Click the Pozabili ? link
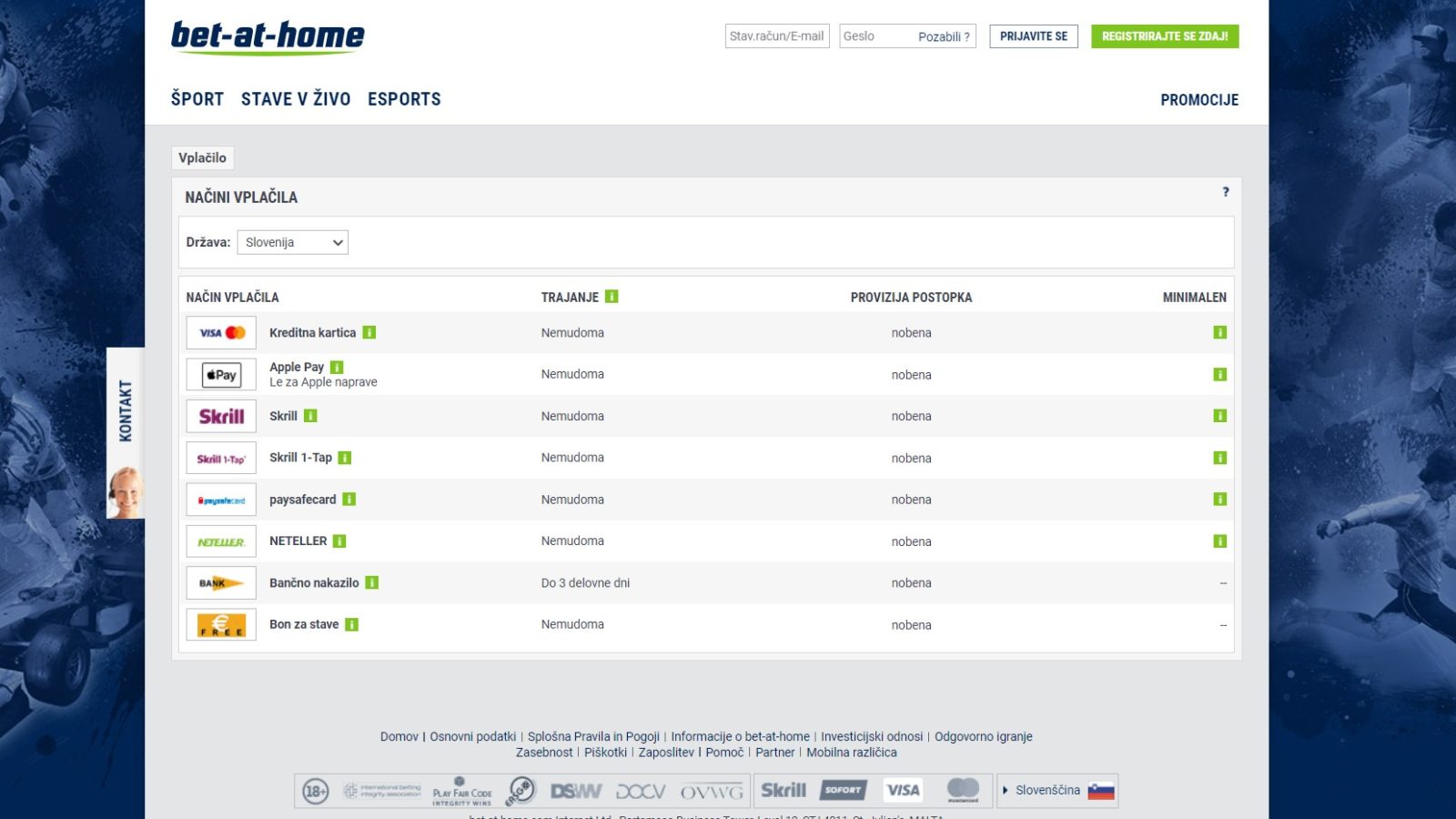Viewport: 1456px width, 819px height. pyautogui.click(x=944, y=36)
